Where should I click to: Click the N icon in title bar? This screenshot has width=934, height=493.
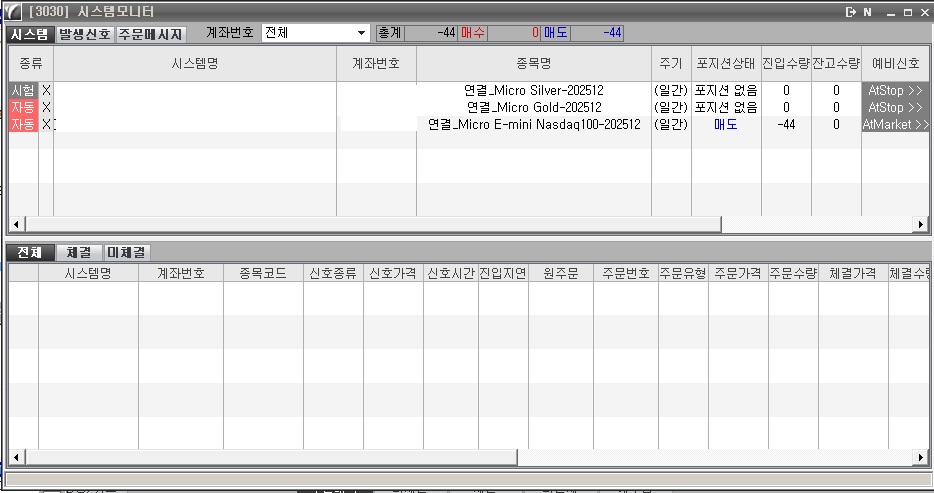click(x=866, y=12)
